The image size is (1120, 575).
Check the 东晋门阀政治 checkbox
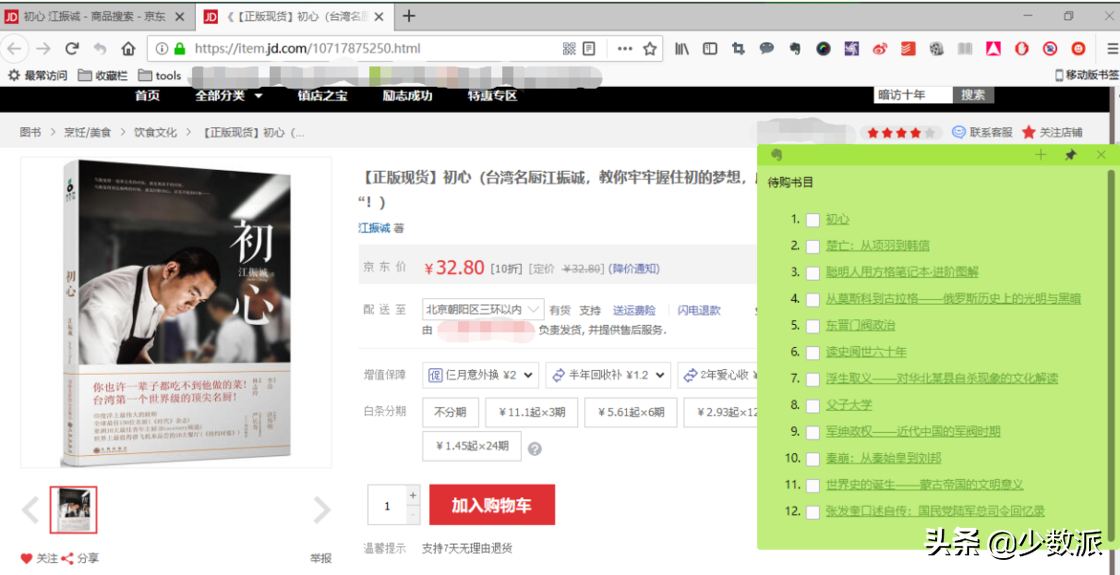coord(812,326)
